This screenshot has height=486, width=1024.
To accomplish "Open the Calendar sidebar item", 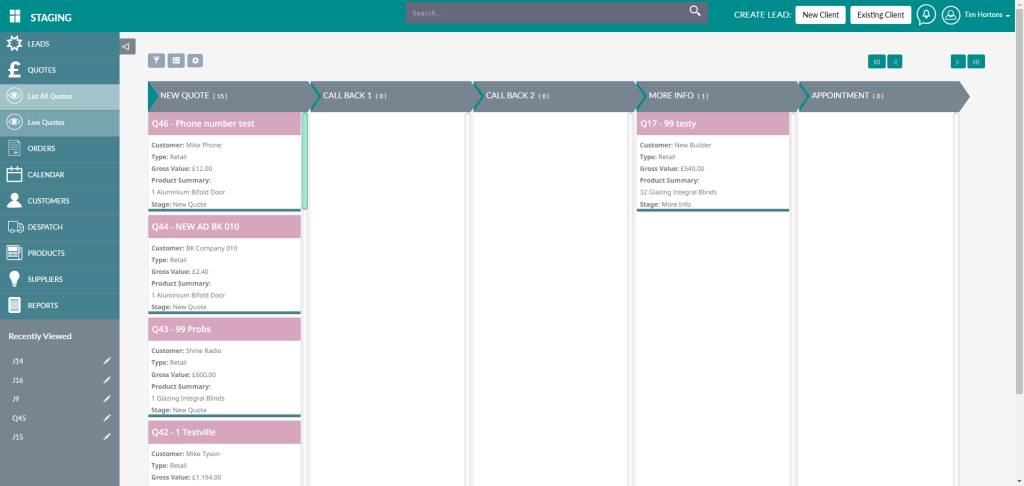I will click(46, 175).
